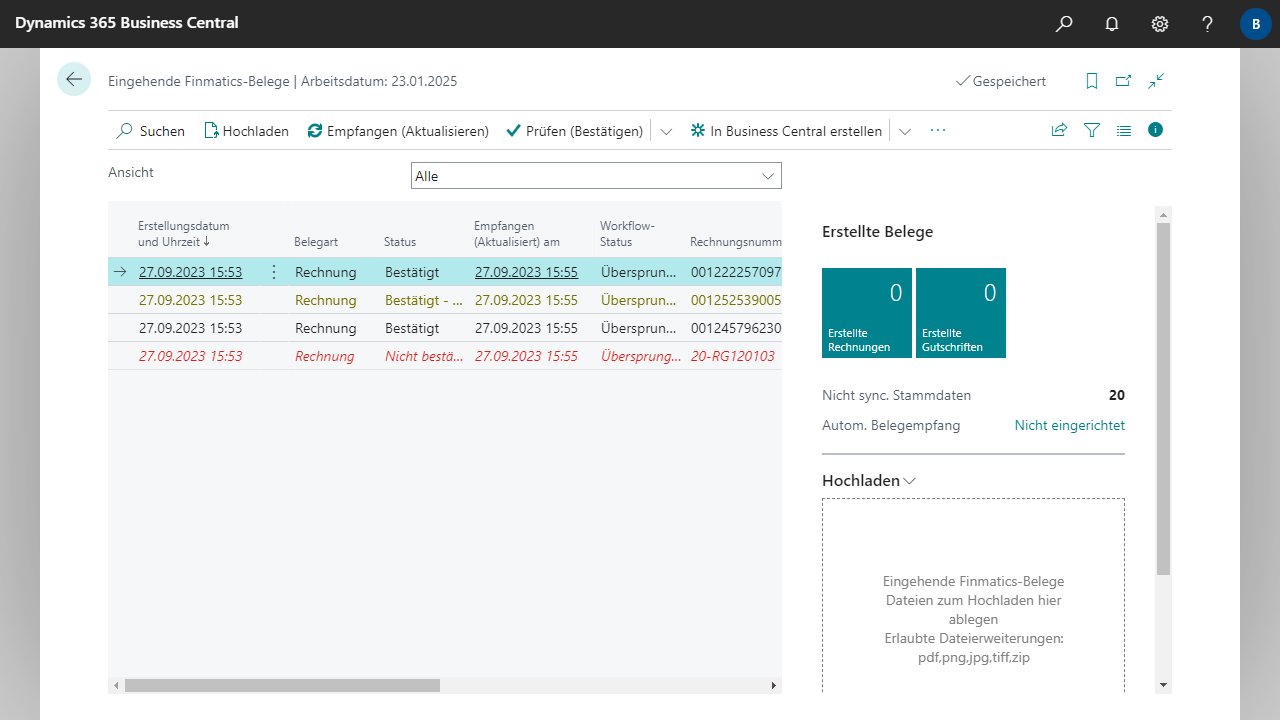
Task: Open the search magnifier in top bar
Action: click(1064, 24)
